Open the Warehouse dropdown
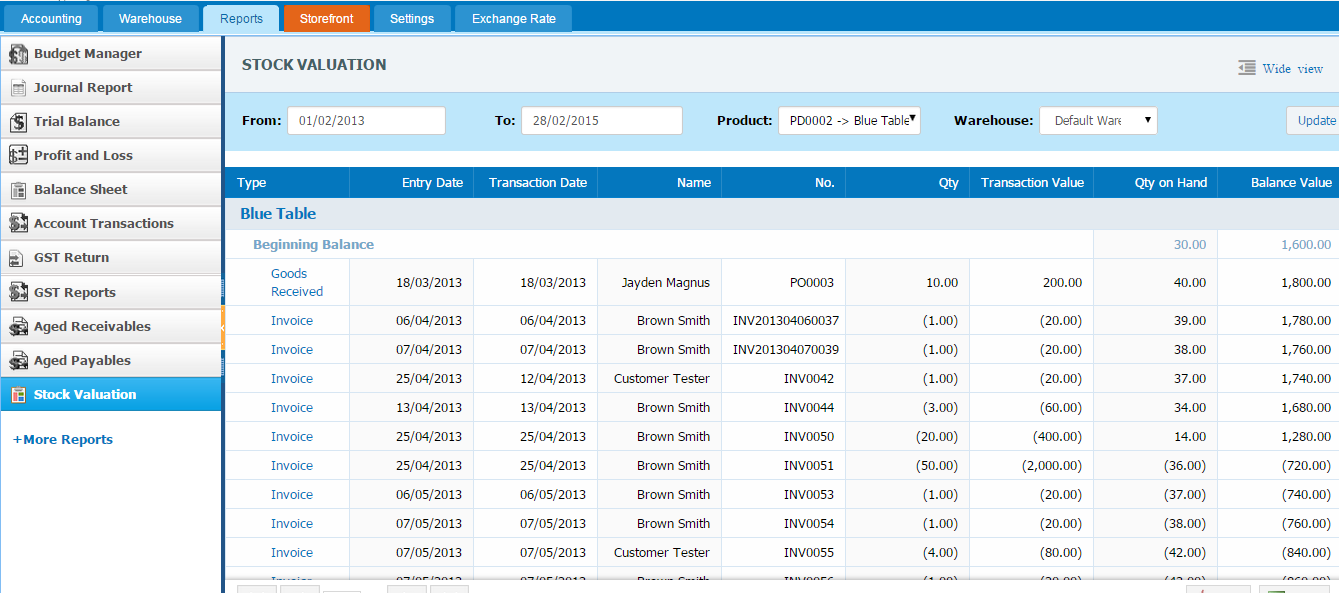 click(x=1098, y=120)
